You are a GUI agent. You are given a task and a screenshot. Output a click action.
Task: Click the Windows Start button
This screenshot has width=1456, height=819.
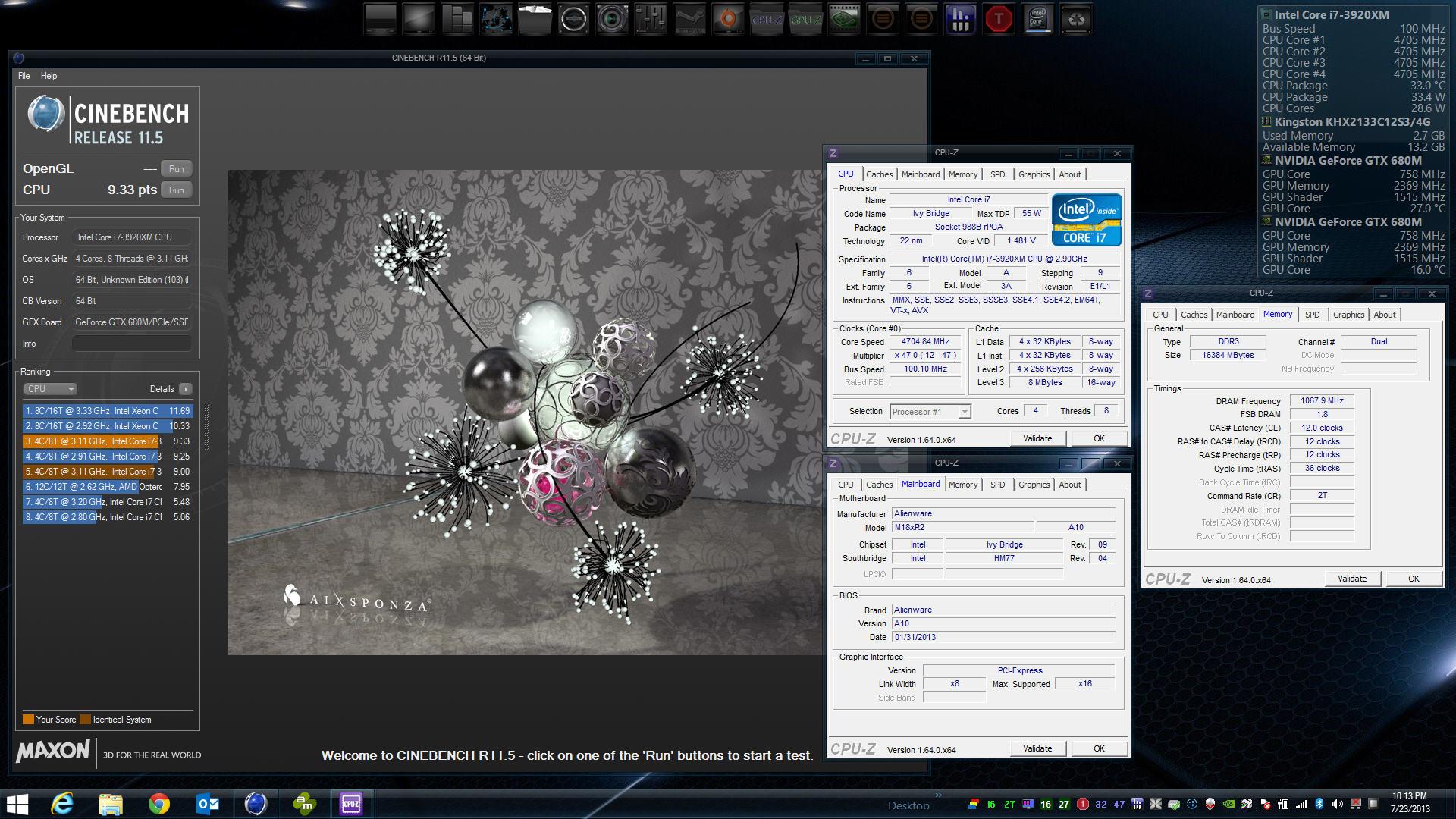click(x=17, y=804)
